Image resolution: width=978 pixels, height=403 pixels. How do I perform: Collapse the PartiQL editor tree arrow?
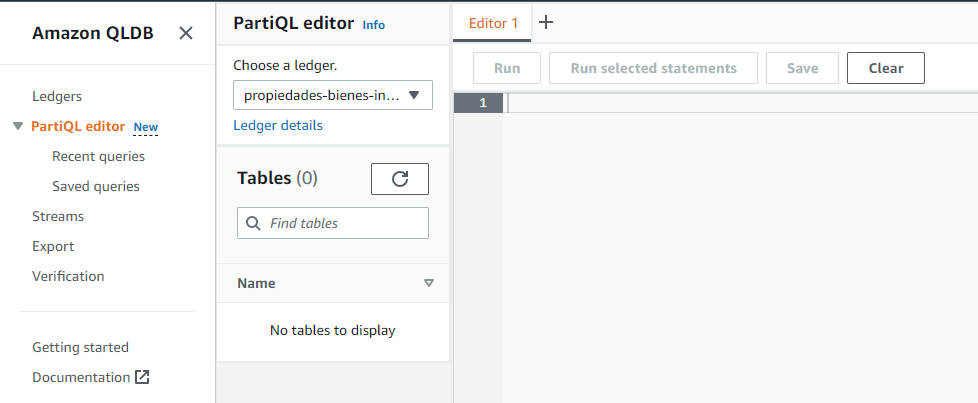[x=18, y=127]
